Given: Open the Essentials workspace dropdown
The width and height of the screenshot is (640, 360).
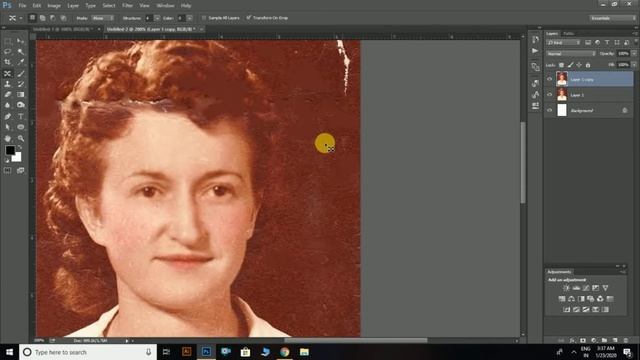Looking at the screenshot, I should (x=612, y=18).
